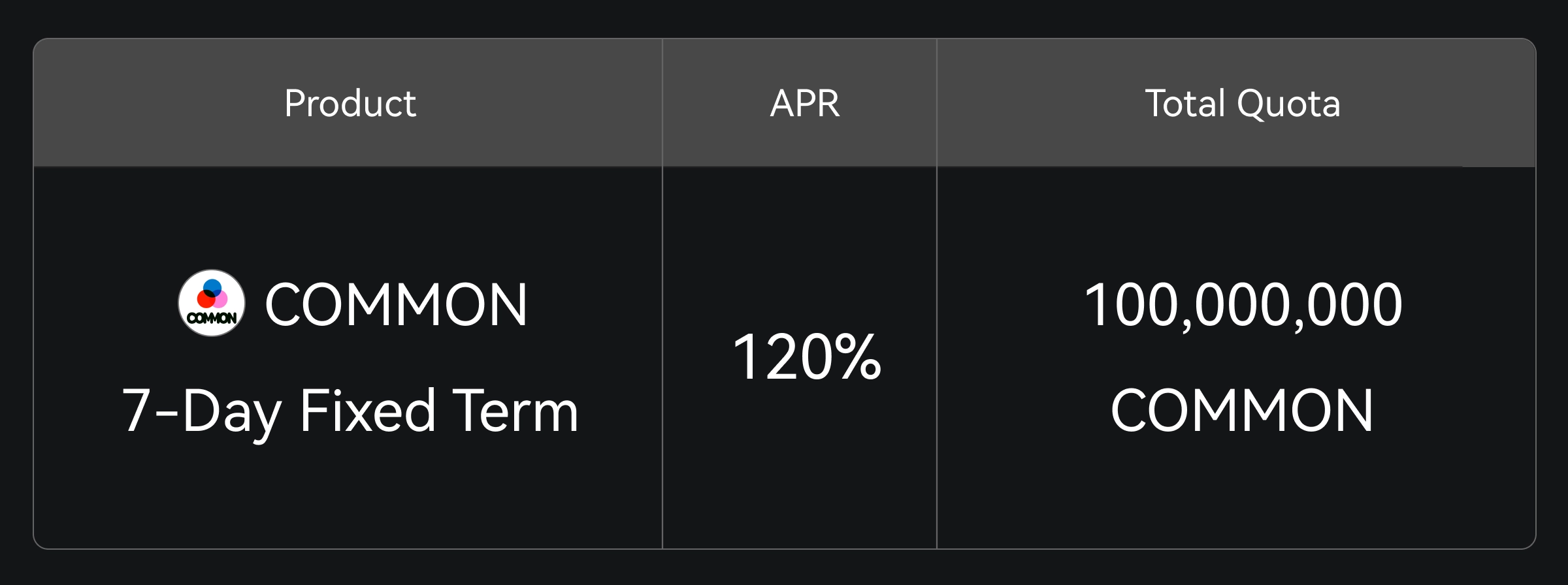
Task: Select the Product column header
Action: coord(350,103)
